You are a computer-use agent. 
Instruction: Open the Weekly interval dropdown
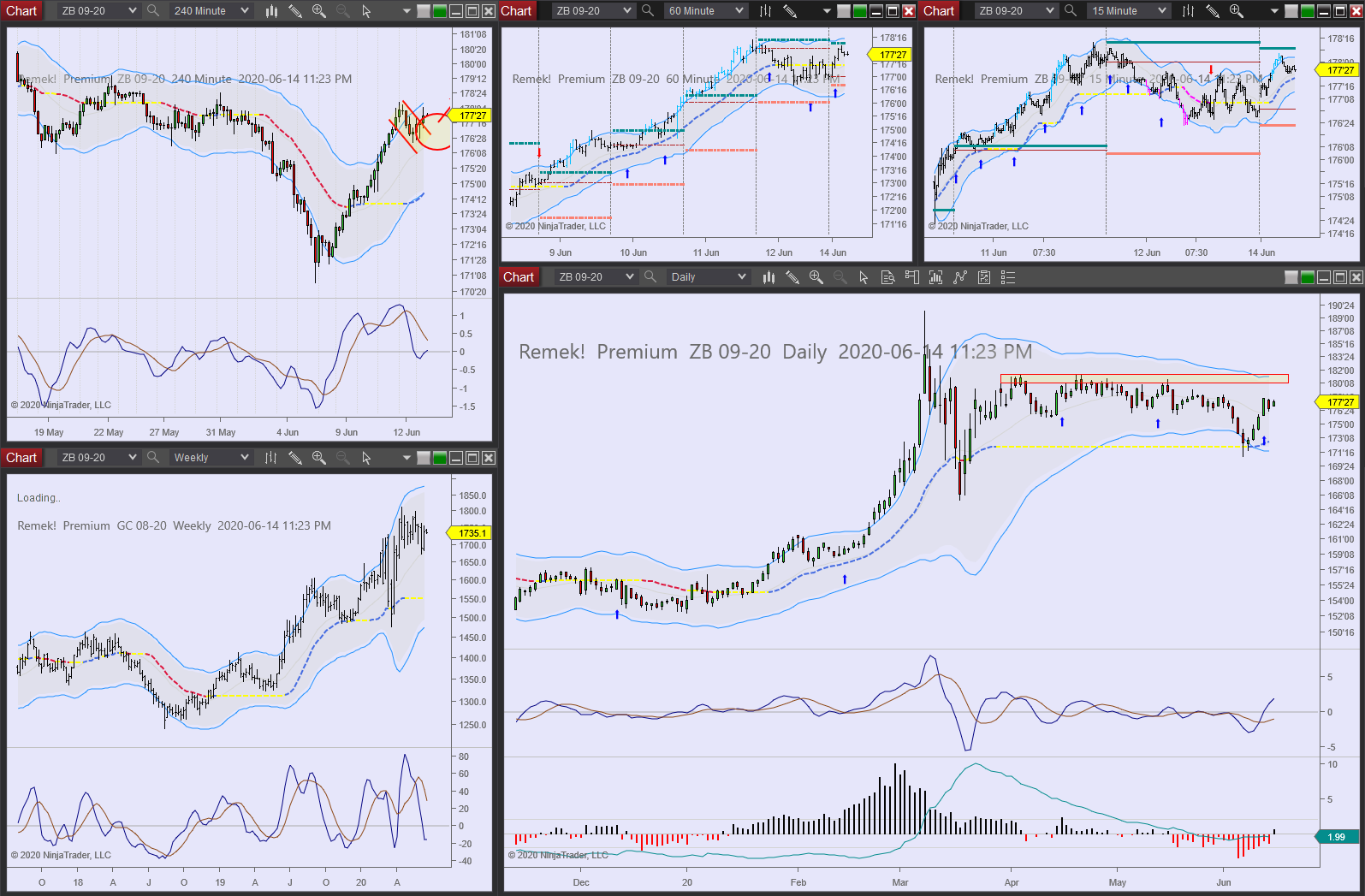click(211, 458)
